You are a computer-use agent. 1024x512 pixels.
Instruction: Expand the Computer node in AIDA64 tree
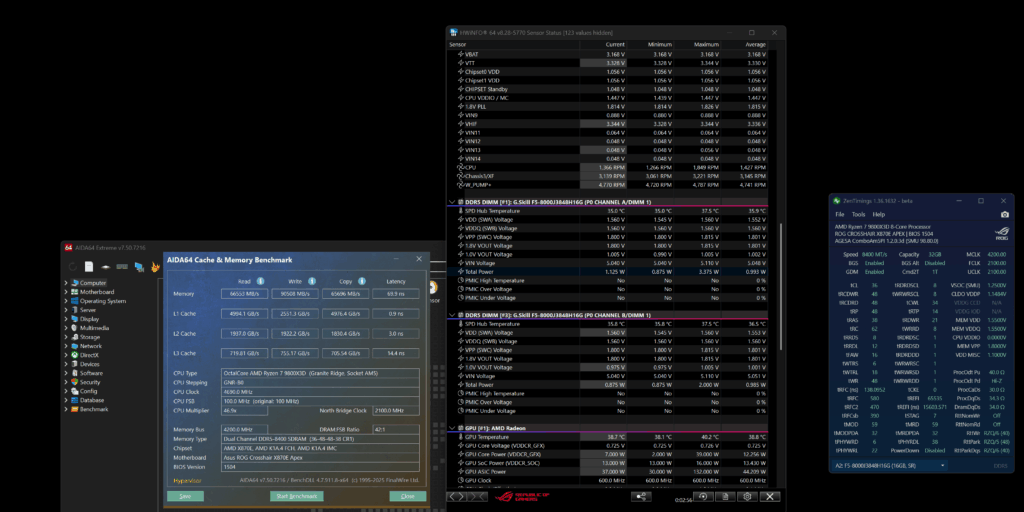(x=66, y=283)
